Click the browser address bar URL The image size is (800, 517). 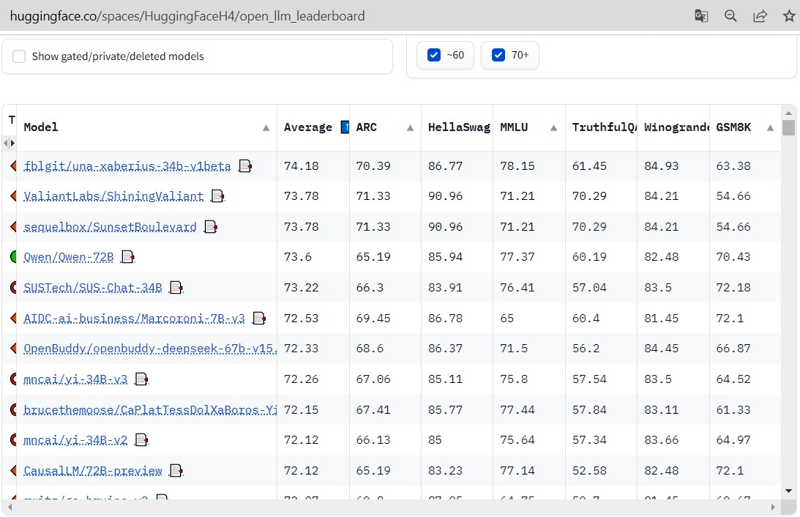point(187,16)
